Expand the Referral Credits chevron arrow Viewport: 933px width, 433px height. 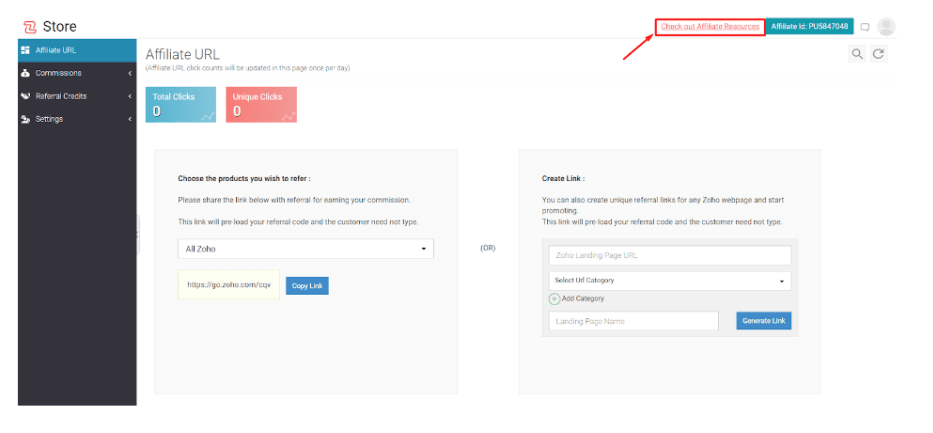pos(130,96)
